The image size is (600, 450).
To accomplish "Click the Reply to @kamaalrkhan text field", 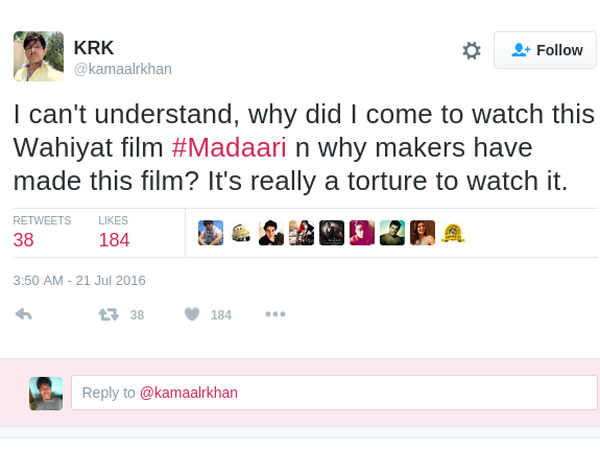I will tap(333, 392).
